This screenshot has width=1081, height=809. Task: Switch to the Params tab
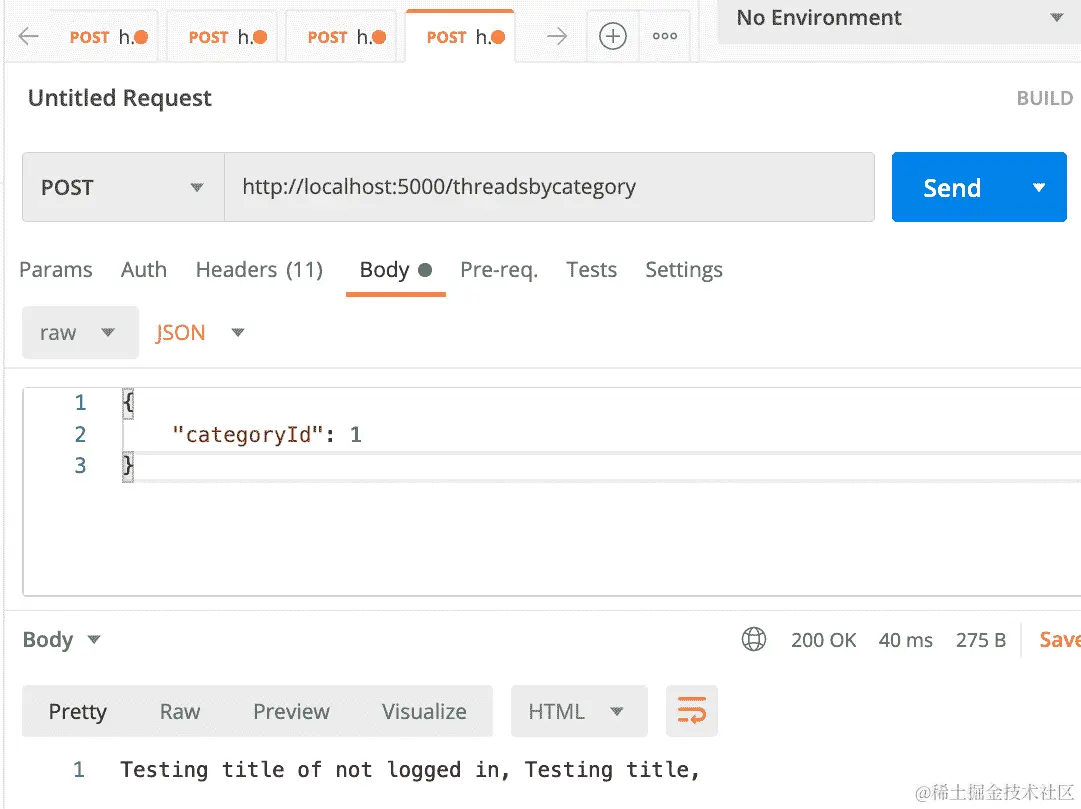[56, 270]
